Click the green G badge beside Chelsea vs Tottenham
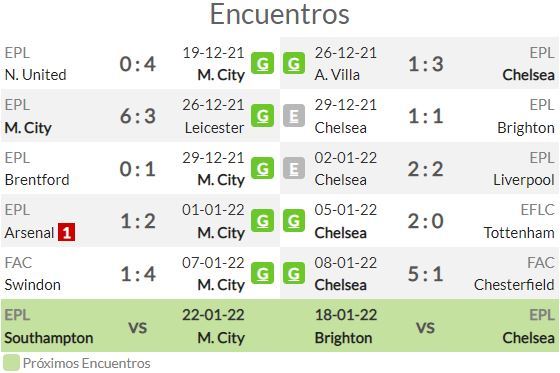Screen dimensions: 560x373 click(x=294, y=221)
